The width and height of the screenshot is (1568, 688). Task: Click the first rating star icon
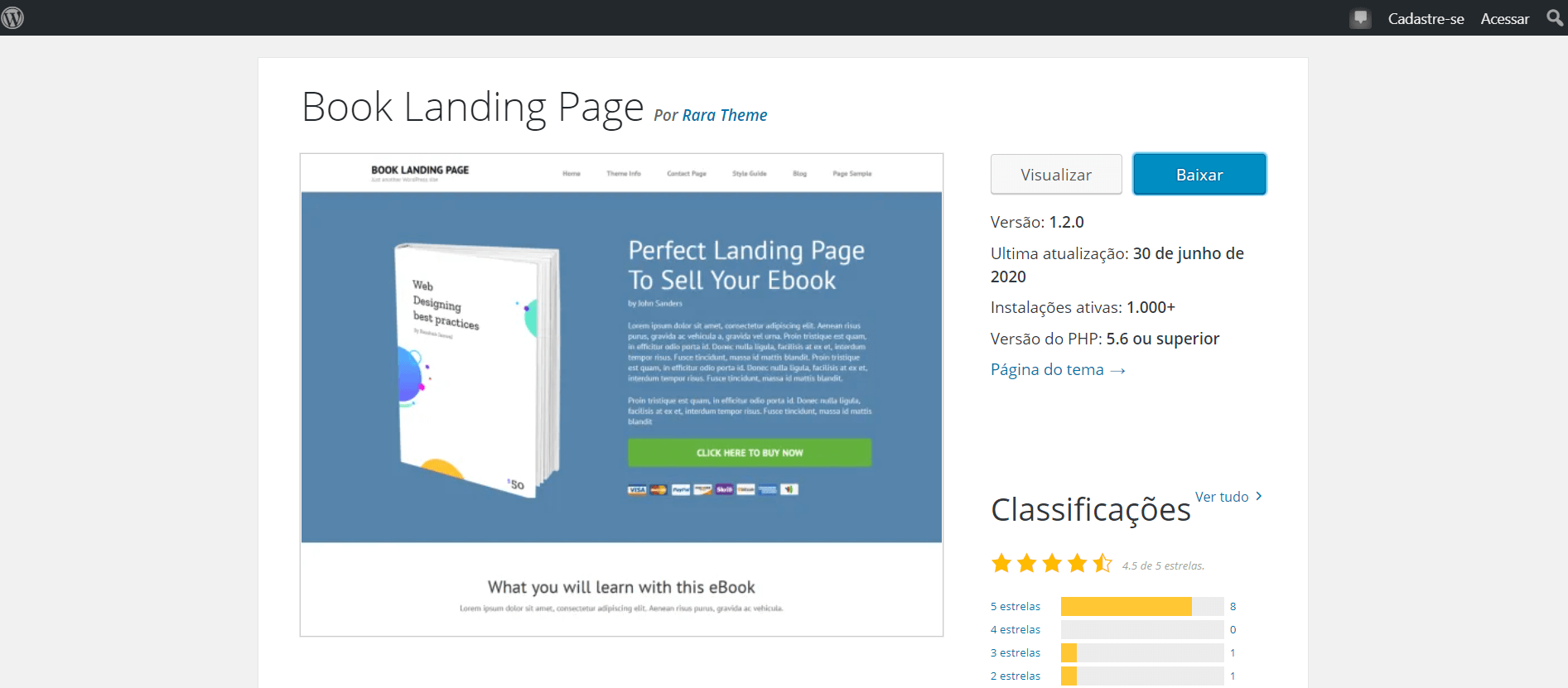coord(1001,564)
